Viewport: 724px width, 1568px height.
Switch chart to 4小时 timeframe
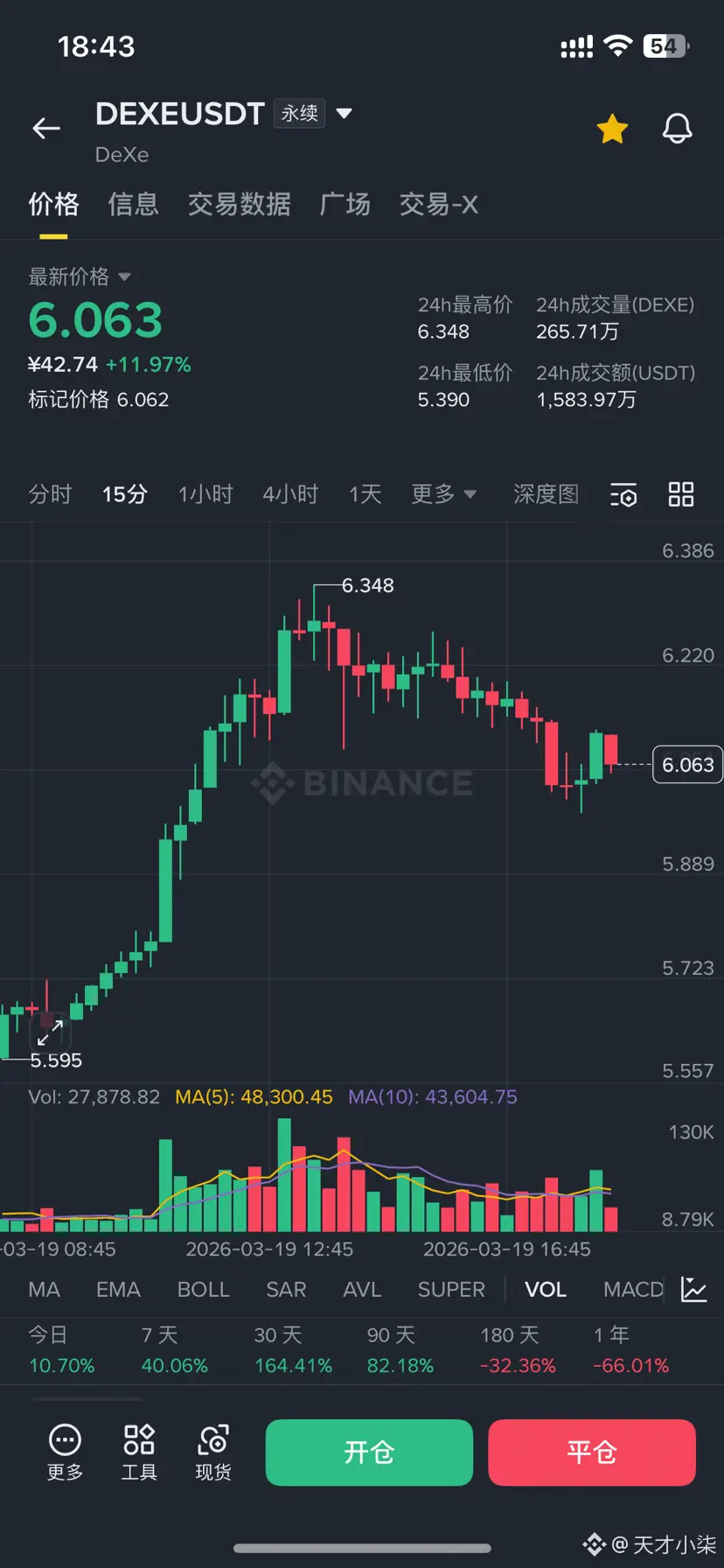click(x=290, y=494)
